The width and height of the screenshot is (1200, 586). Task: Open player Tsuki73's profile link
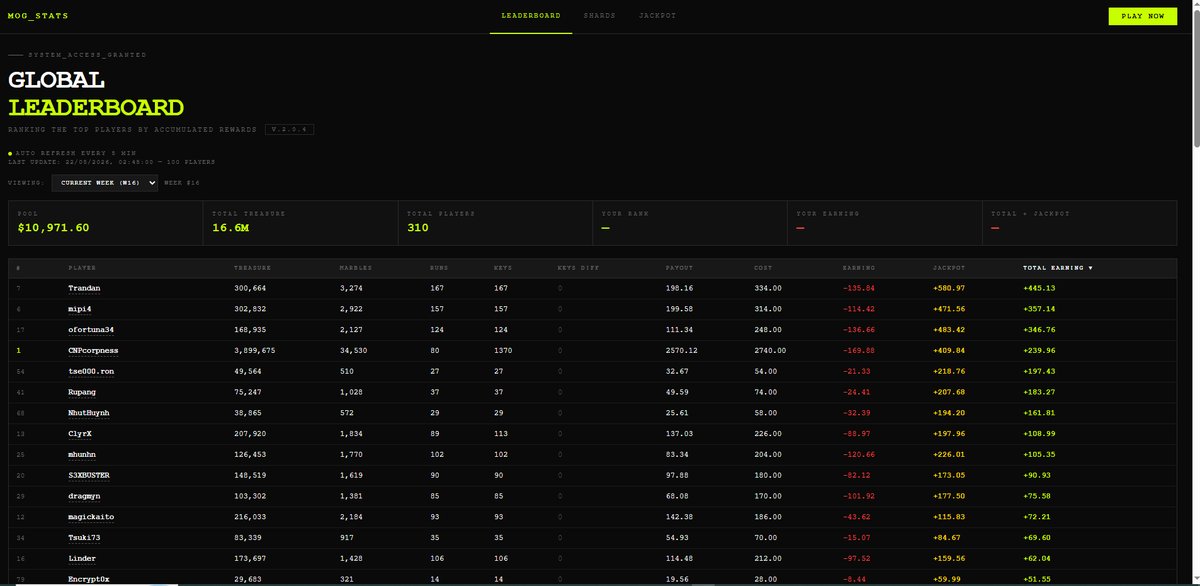point(84,538)
